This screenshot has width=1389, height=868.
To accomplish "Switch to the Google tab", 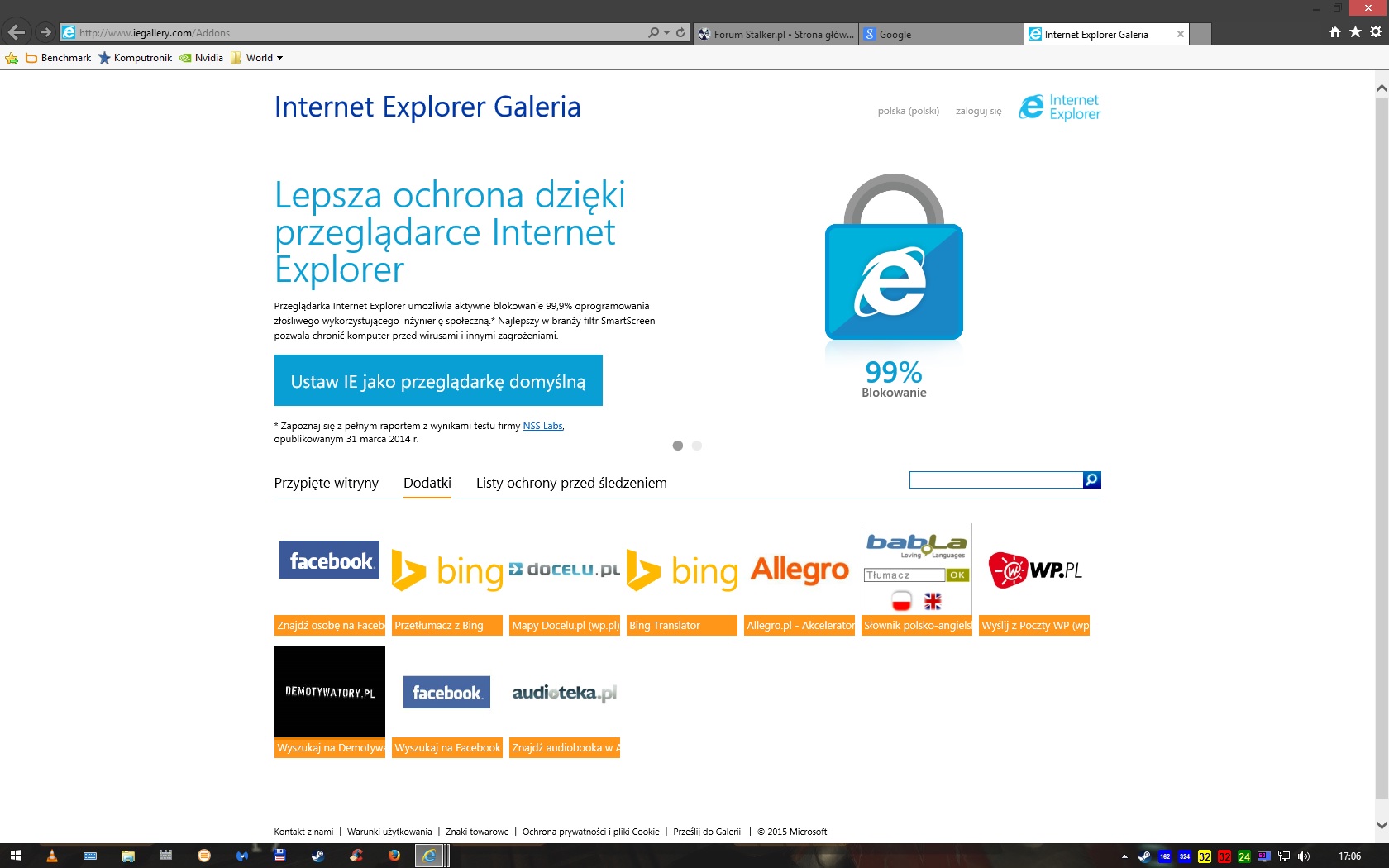I will [941, 34].
